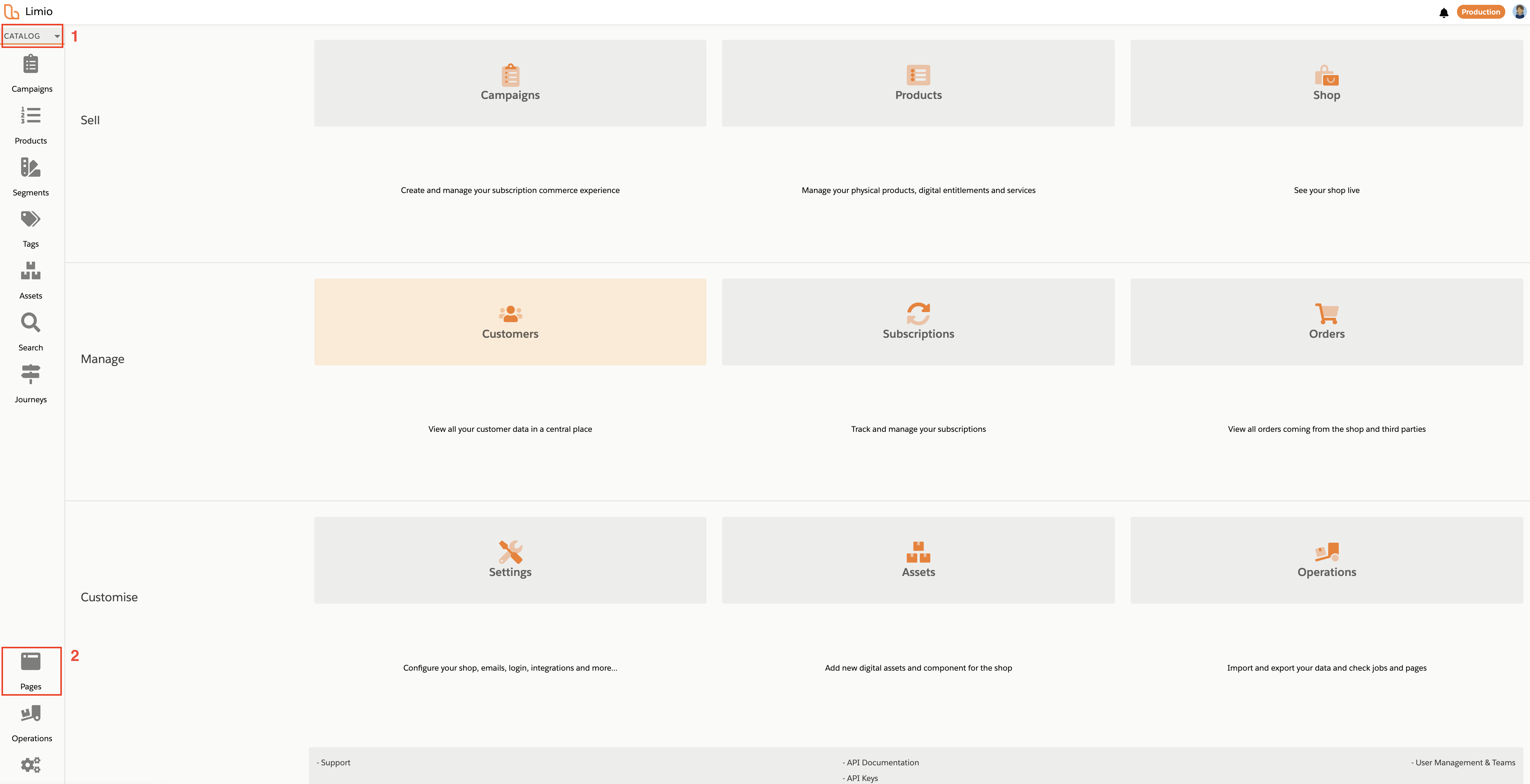
Task: Open the notifications bell
Action: click(x=1444, y=12)
